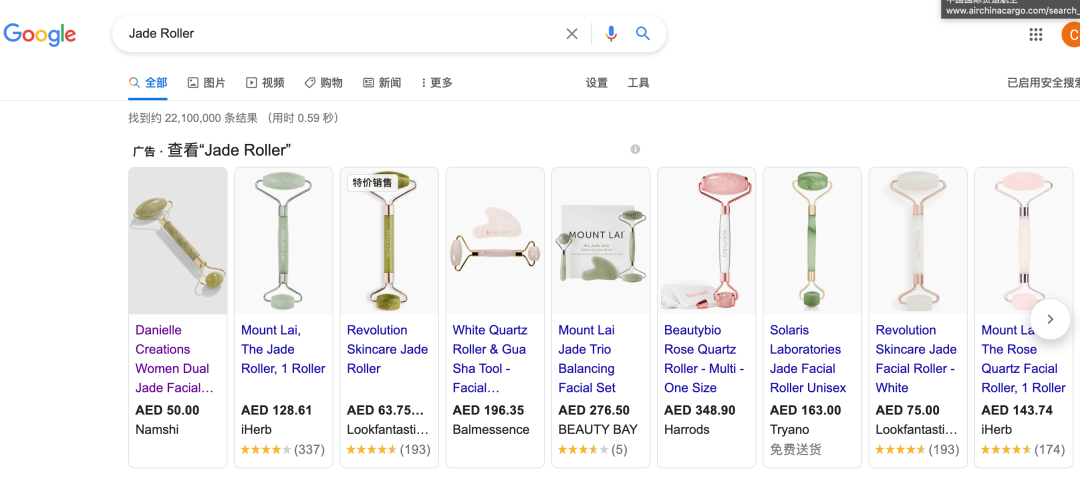Click the Harrods seller name
The image size is (1080, 486).
(x=687, y=430)
